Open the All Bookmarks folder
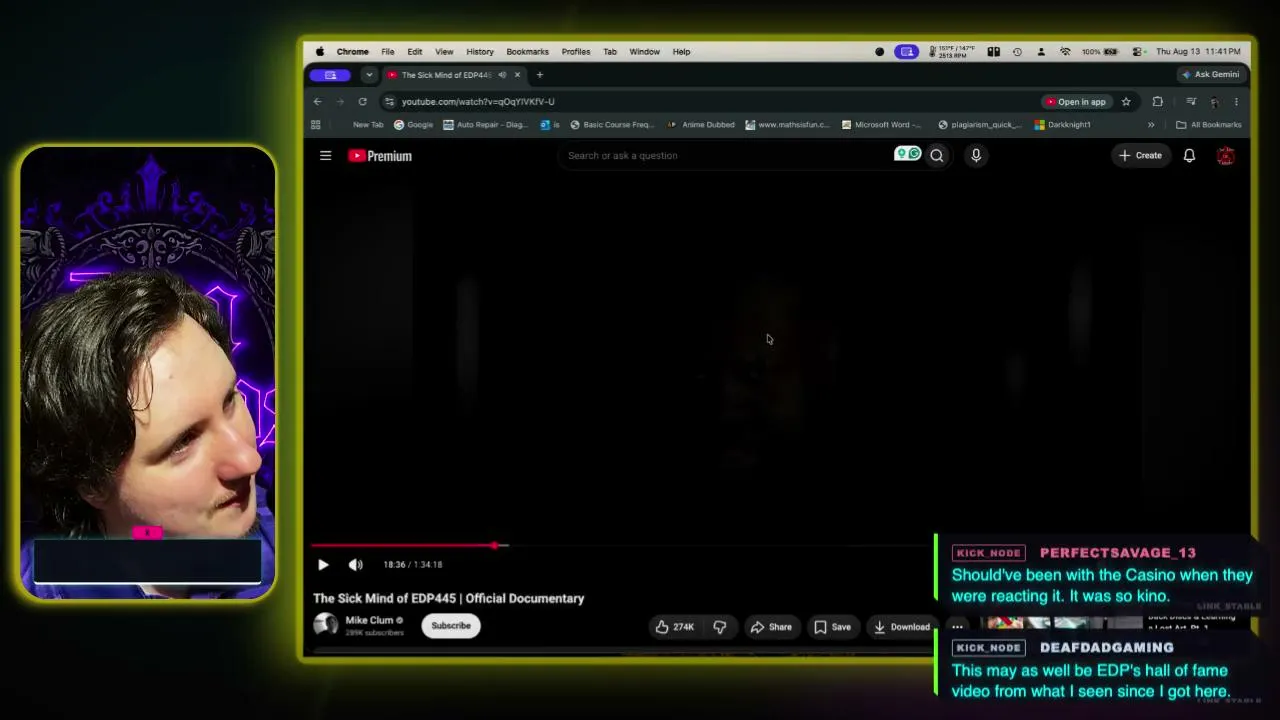The image size is (1280, 720). pos(1209,125)
